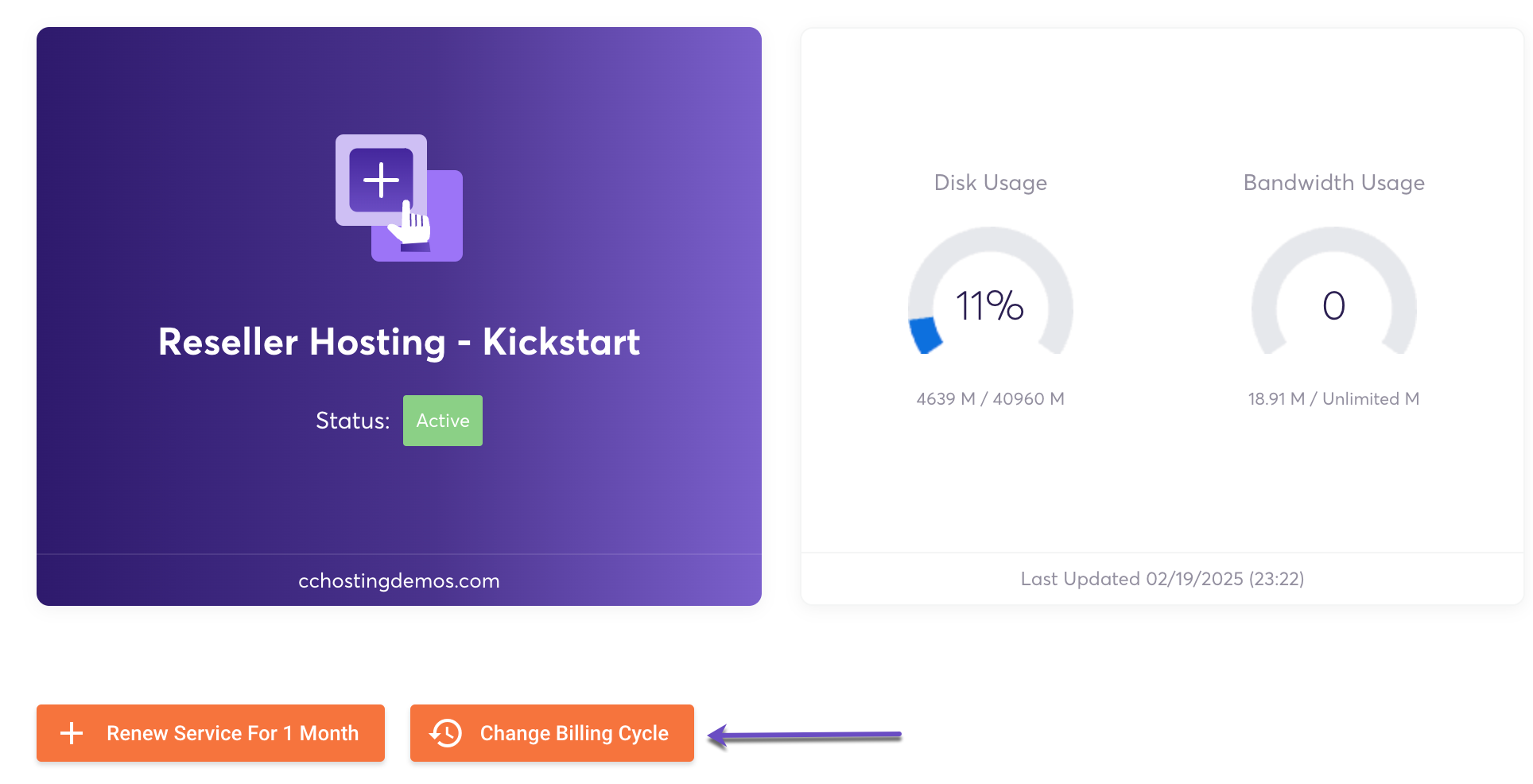Click the Bandwidth Usage gauge arc
Screen dimensions: 1533x784
click(1334, 239)
